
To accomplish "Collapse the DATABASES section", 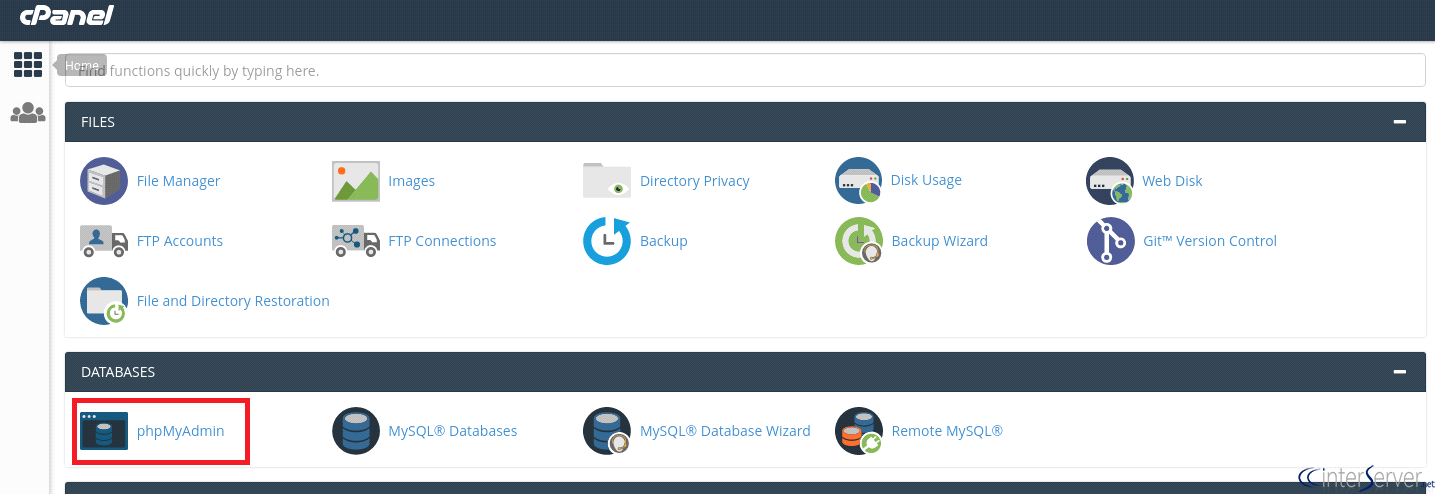I will pyautogui.click(x=1400, y=372).
